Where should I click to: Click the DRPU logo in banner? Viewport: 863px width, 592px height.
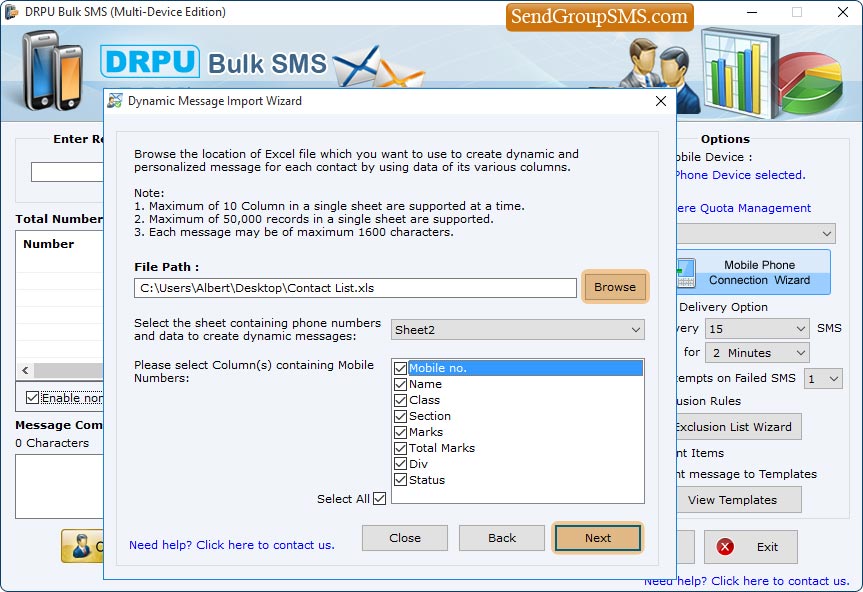point(150,62)
